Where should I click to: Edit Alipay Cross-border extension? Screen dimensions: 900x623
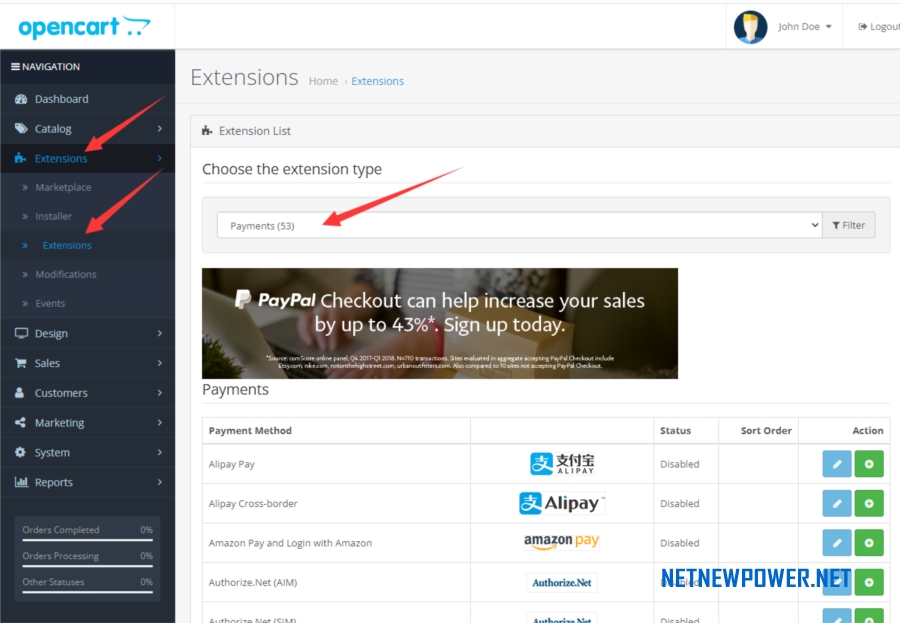coord(837,504)
